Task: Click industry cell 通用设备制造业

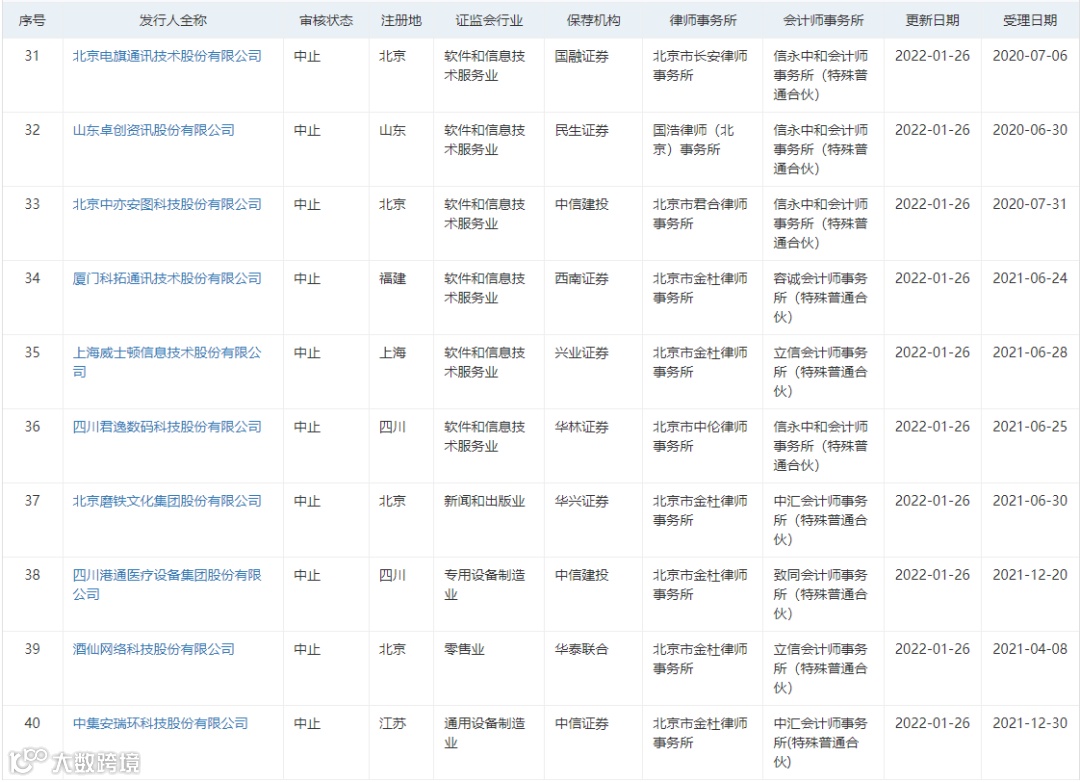Action: click(x=485, y=733)
